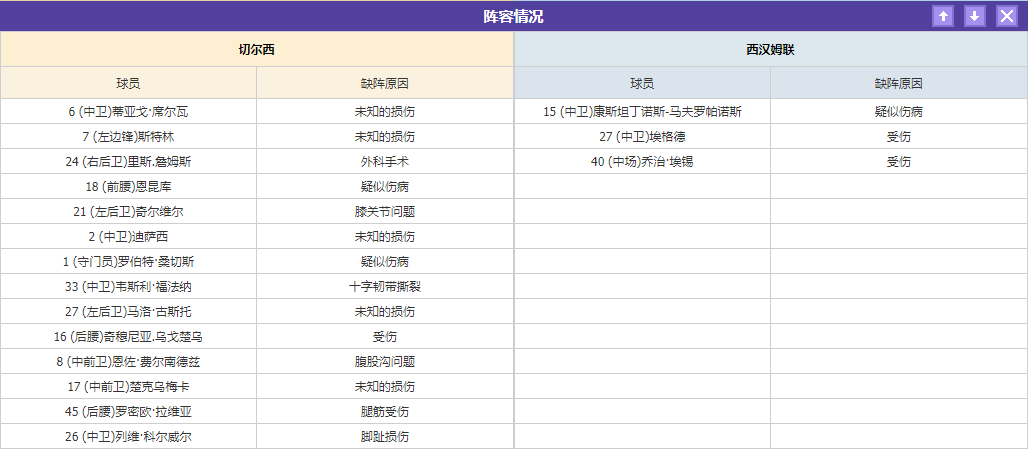Select player 17 (中前卫)楚克乌梅卡
This screenshot has height=449, width=1028.
click(x=128, y=387)
